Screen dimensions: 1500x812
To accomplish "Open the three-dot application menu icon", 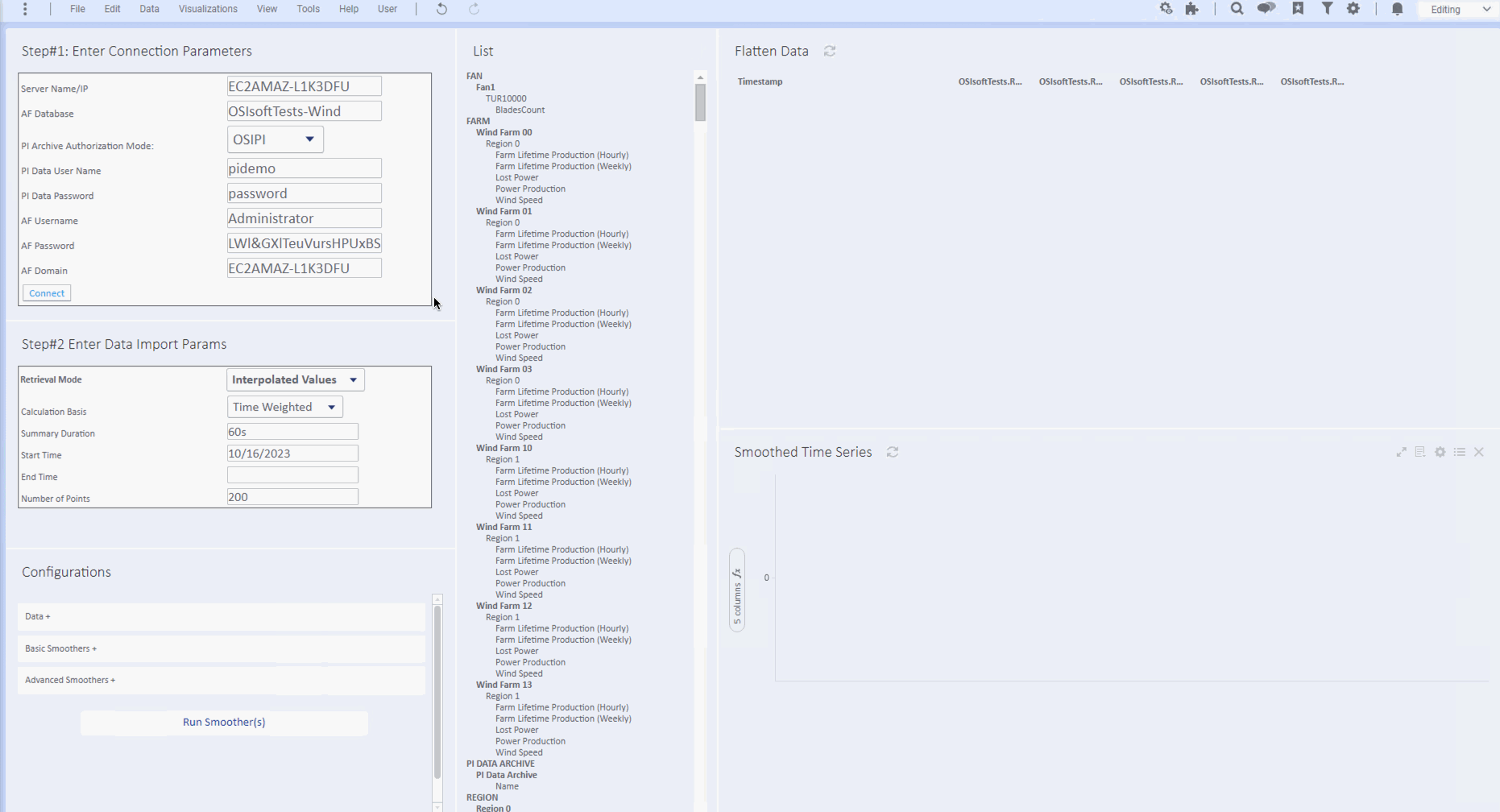I will coord(25,9).
